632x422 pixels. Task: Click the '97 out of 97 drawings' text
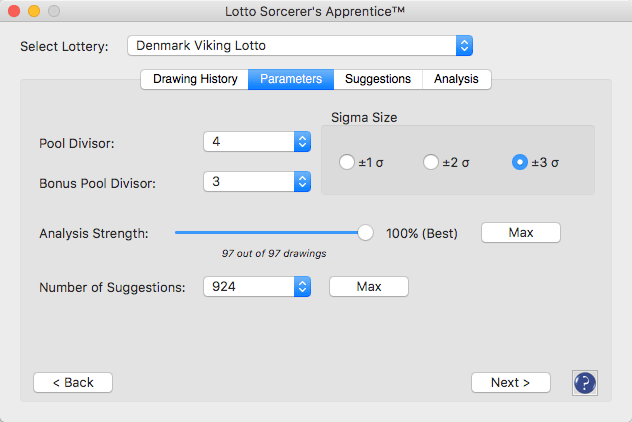click(274, 254)
